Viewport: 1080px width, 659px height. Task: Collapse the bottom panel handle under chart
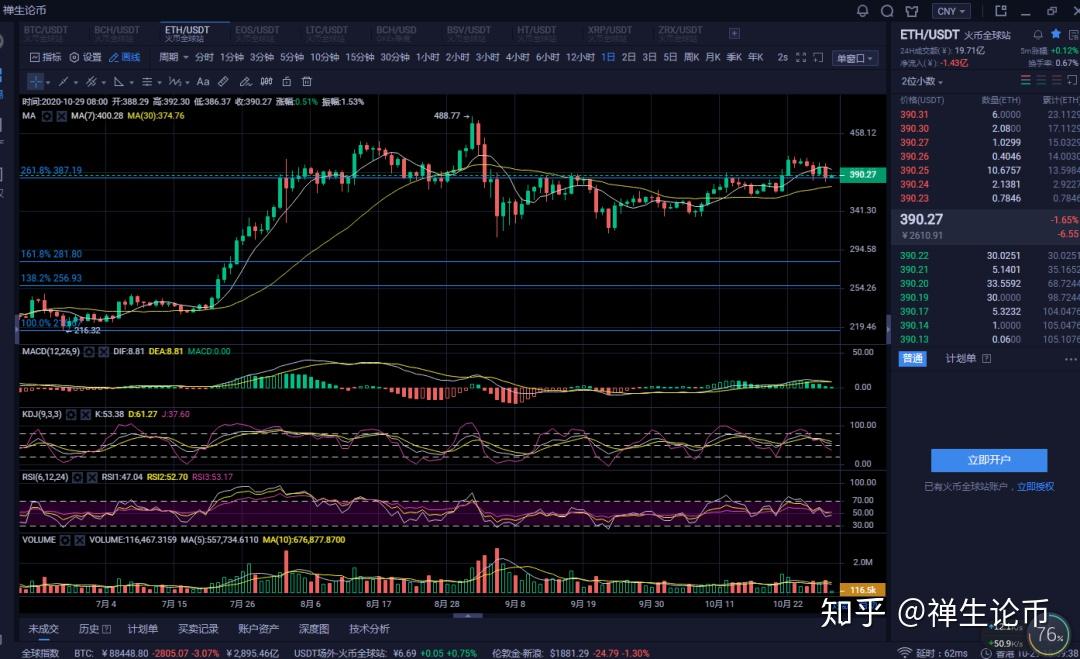tap(468, 616)
